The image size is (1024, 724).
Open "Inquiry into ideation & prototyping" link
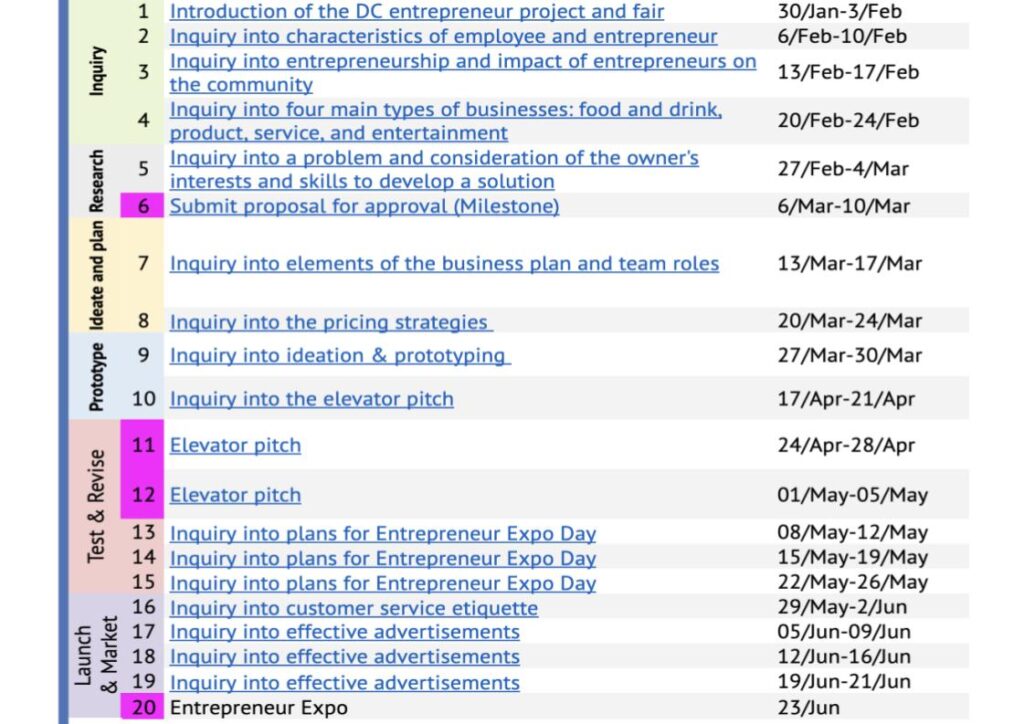pos(339,356)
